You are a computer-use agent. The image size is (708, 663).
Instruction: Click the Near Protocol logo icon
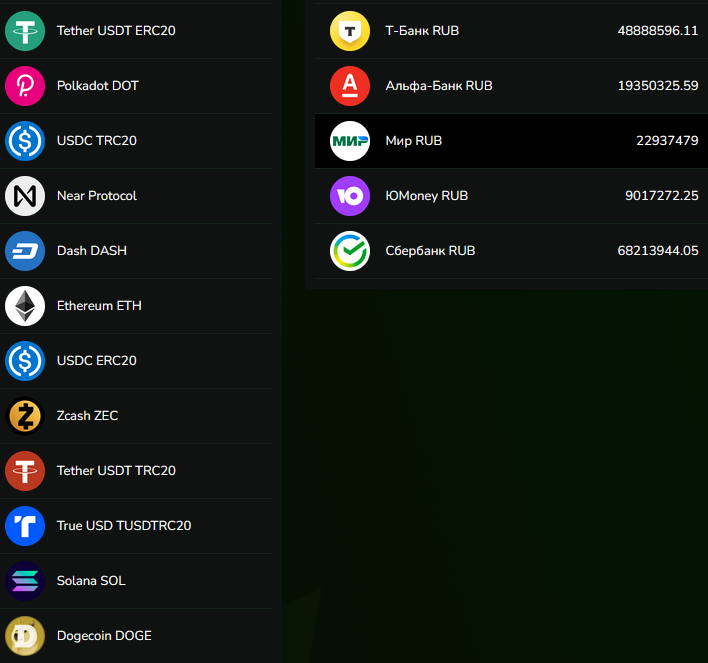(x=25, y=196)
